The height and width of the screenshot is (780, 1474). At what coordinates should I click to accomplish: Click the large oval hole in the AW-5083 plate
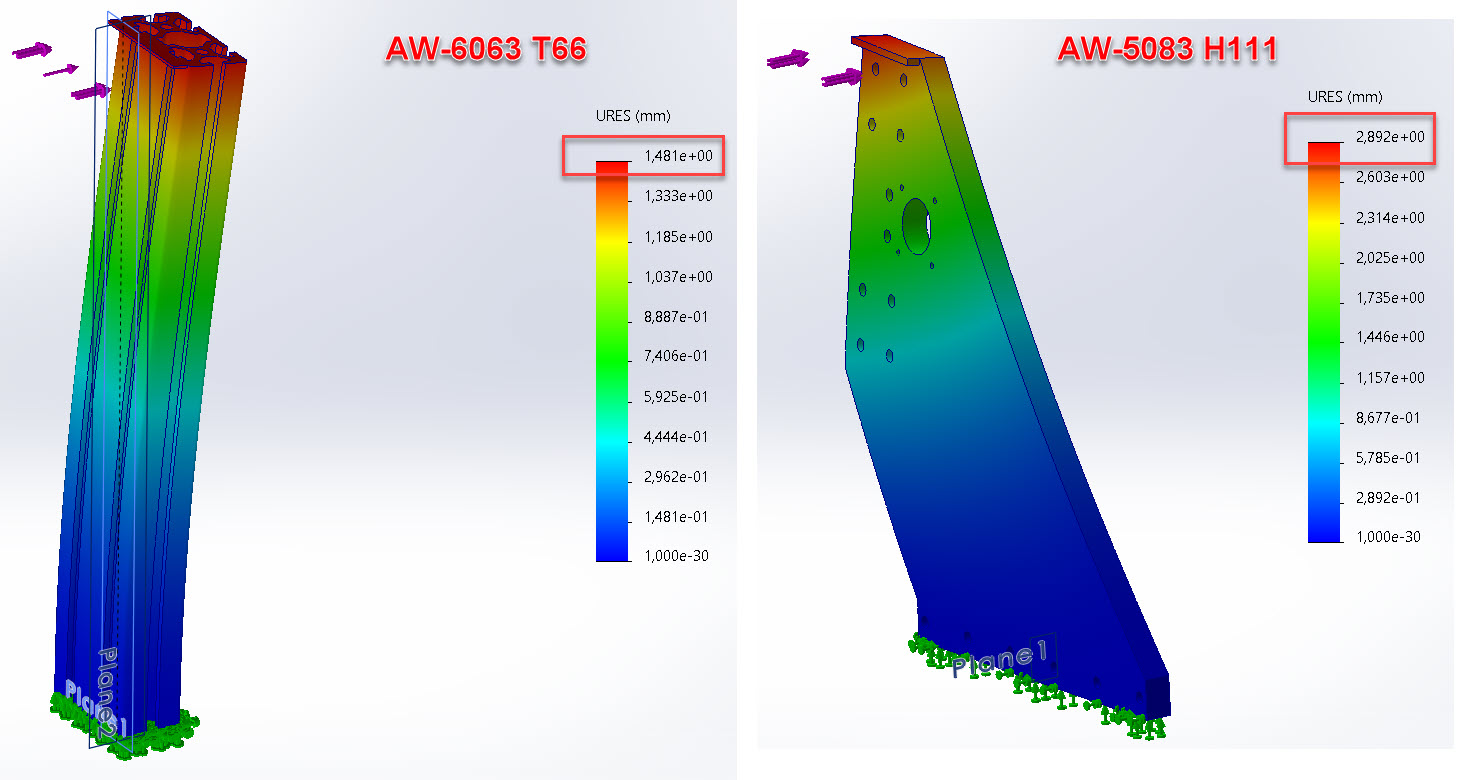[x=916, y=225]
